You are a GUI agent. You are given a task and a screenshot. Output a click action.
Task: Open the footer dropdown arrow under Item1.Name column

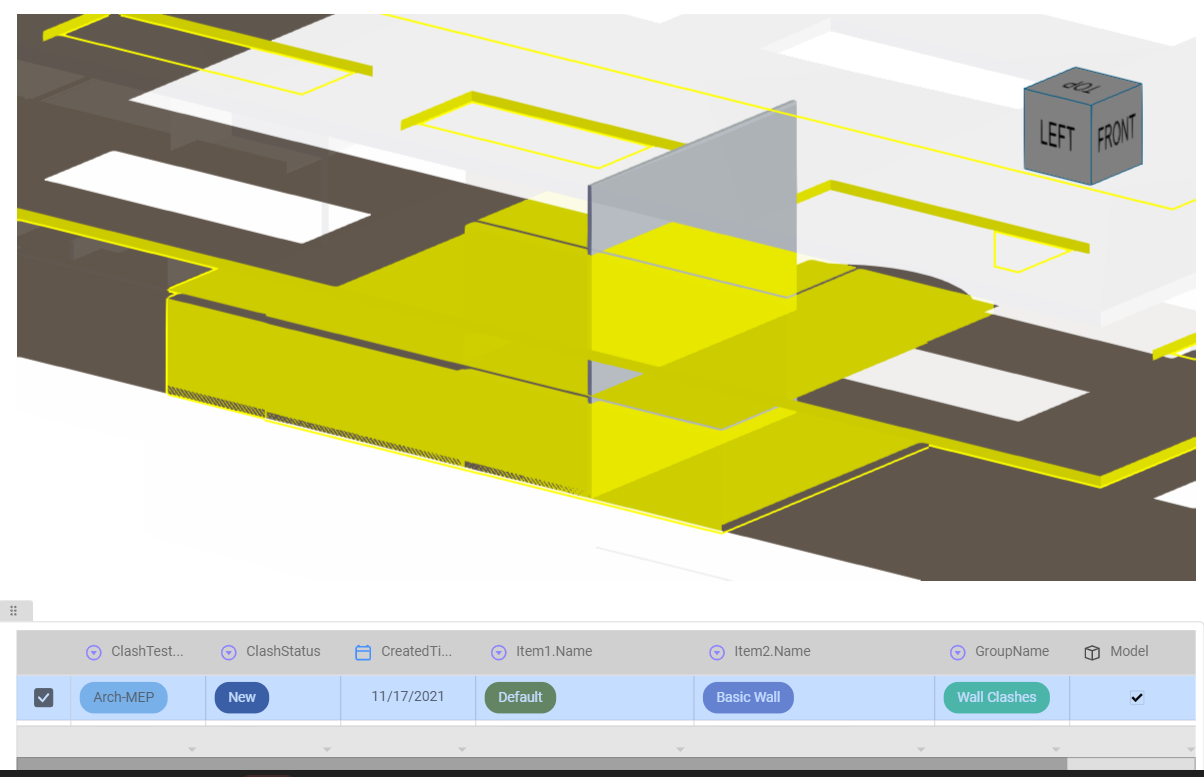click(x=680, y=749)
